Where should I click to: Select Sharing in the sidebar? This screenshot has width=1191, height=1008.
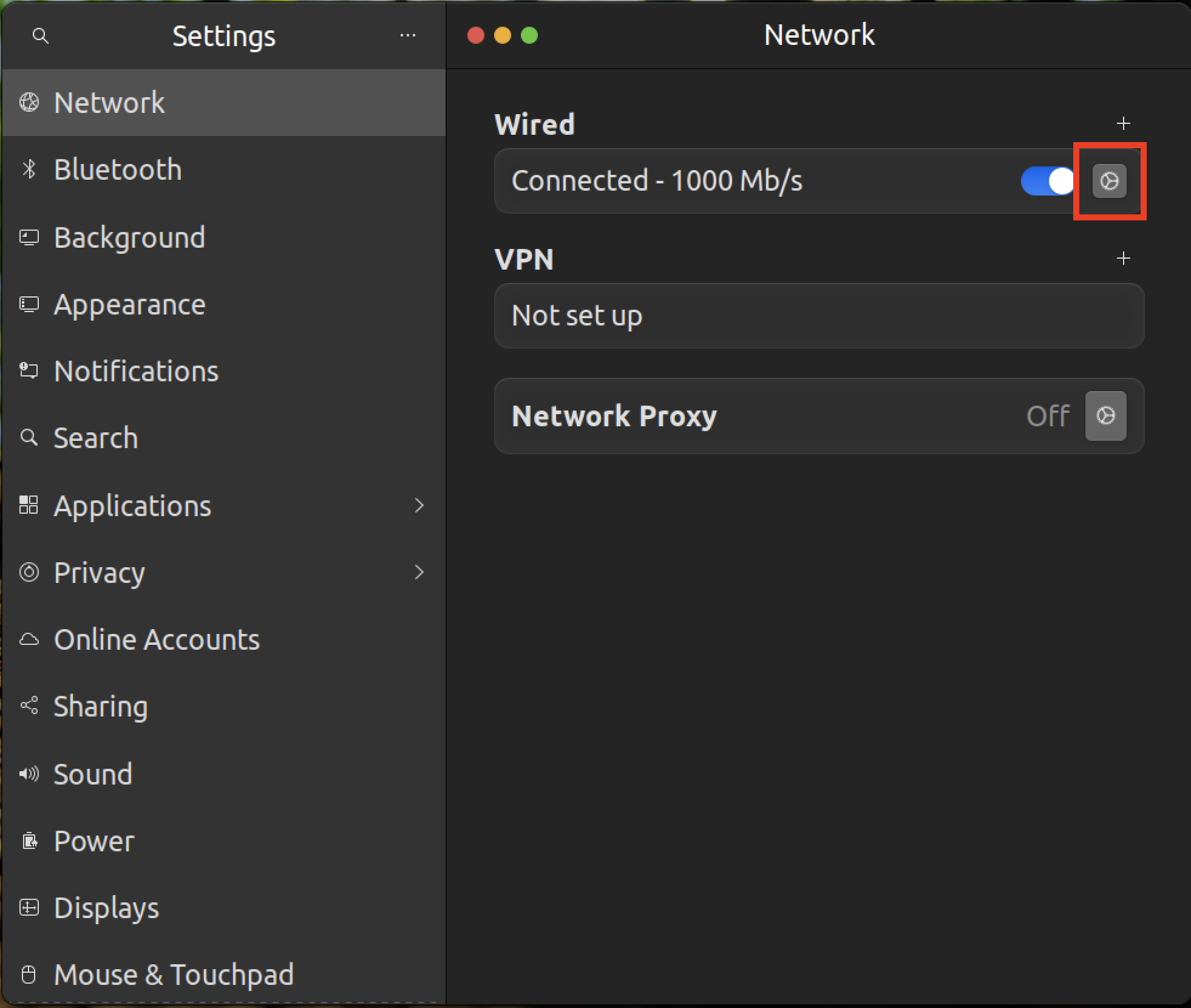click(x=101, y=706)
